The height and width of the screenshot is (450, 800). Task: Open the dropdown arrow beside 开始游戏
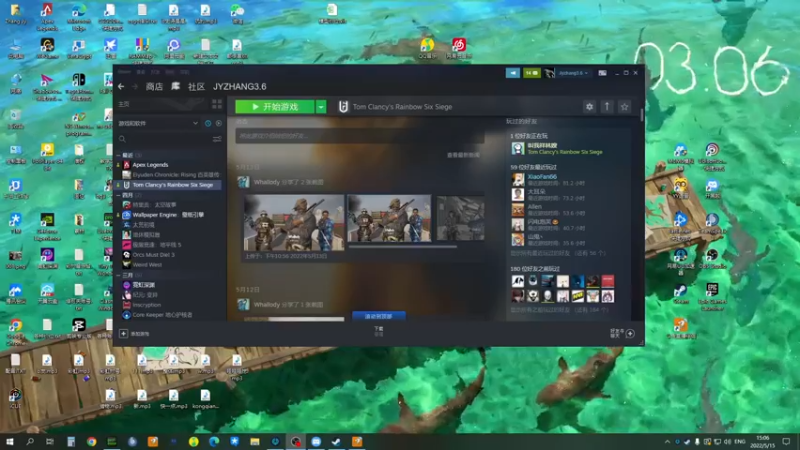pos(320,107)
